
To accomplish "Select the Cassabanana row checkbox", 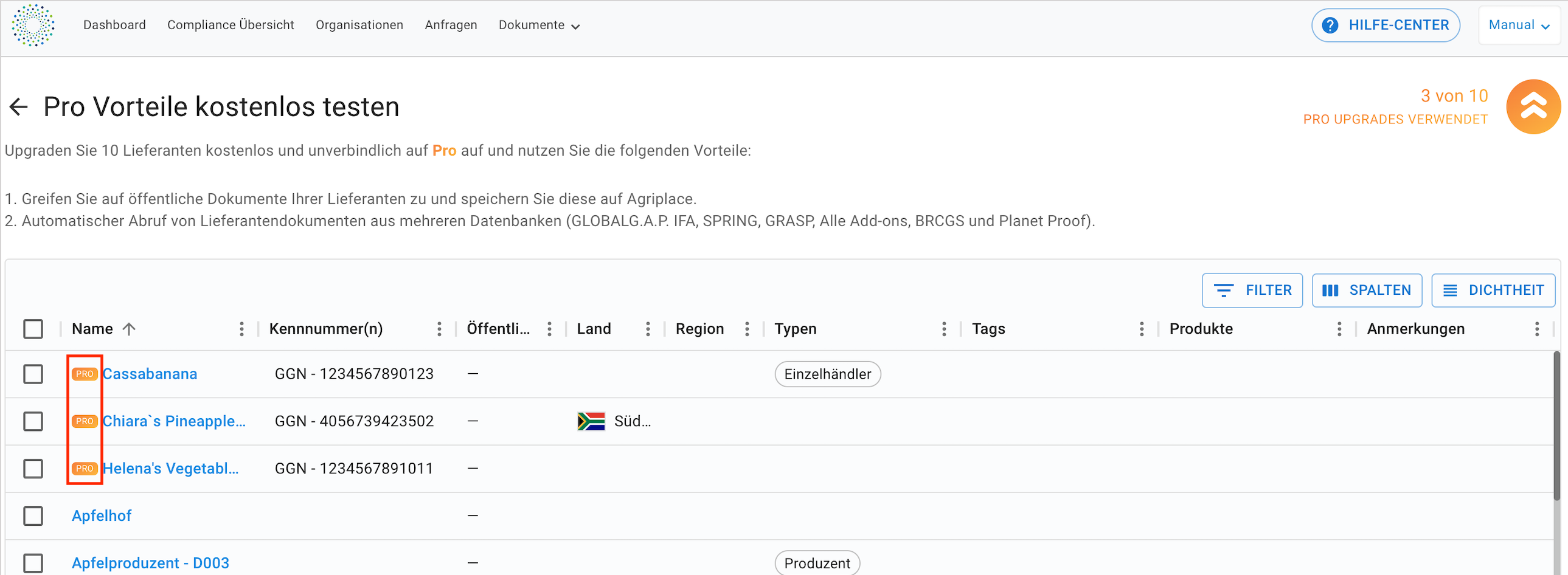I will (33, 374).
